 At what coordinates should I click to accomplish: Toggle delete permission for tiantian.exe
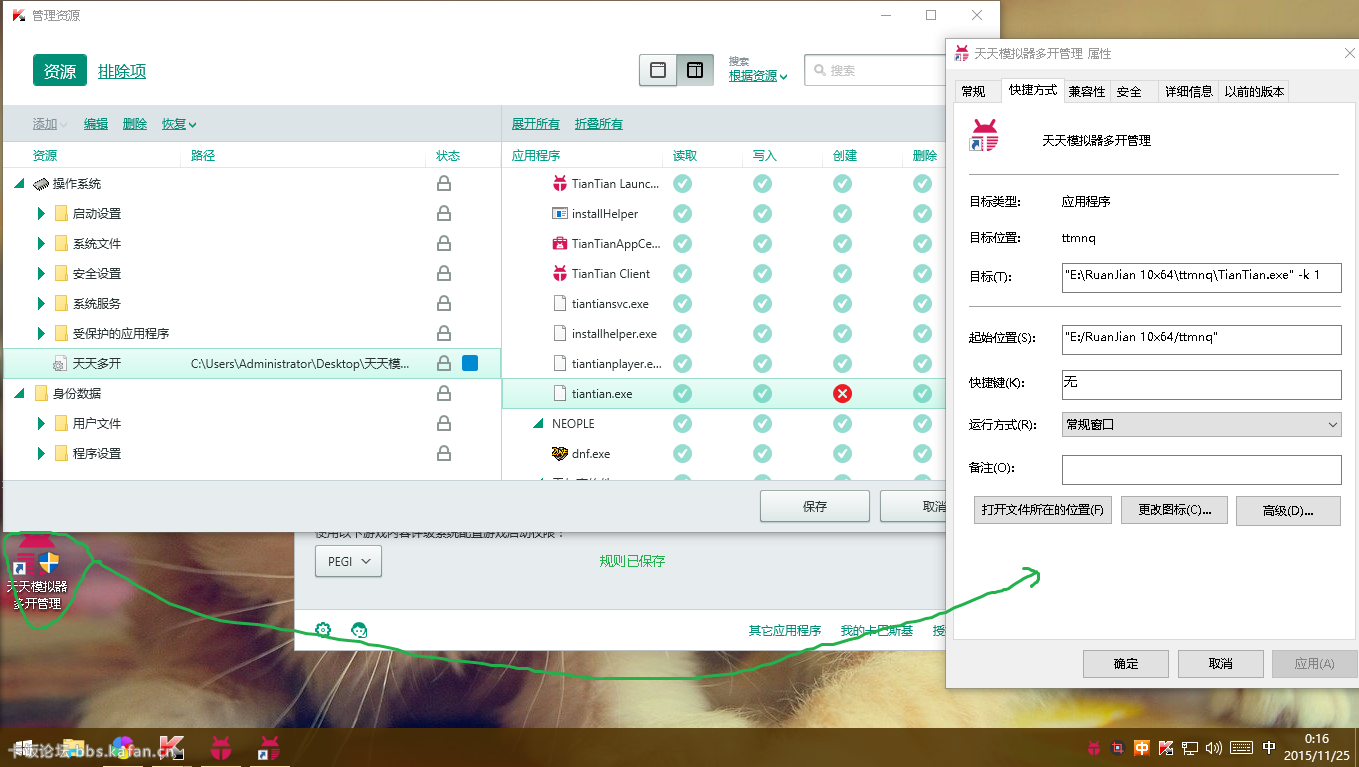click(x=922, y=394)
